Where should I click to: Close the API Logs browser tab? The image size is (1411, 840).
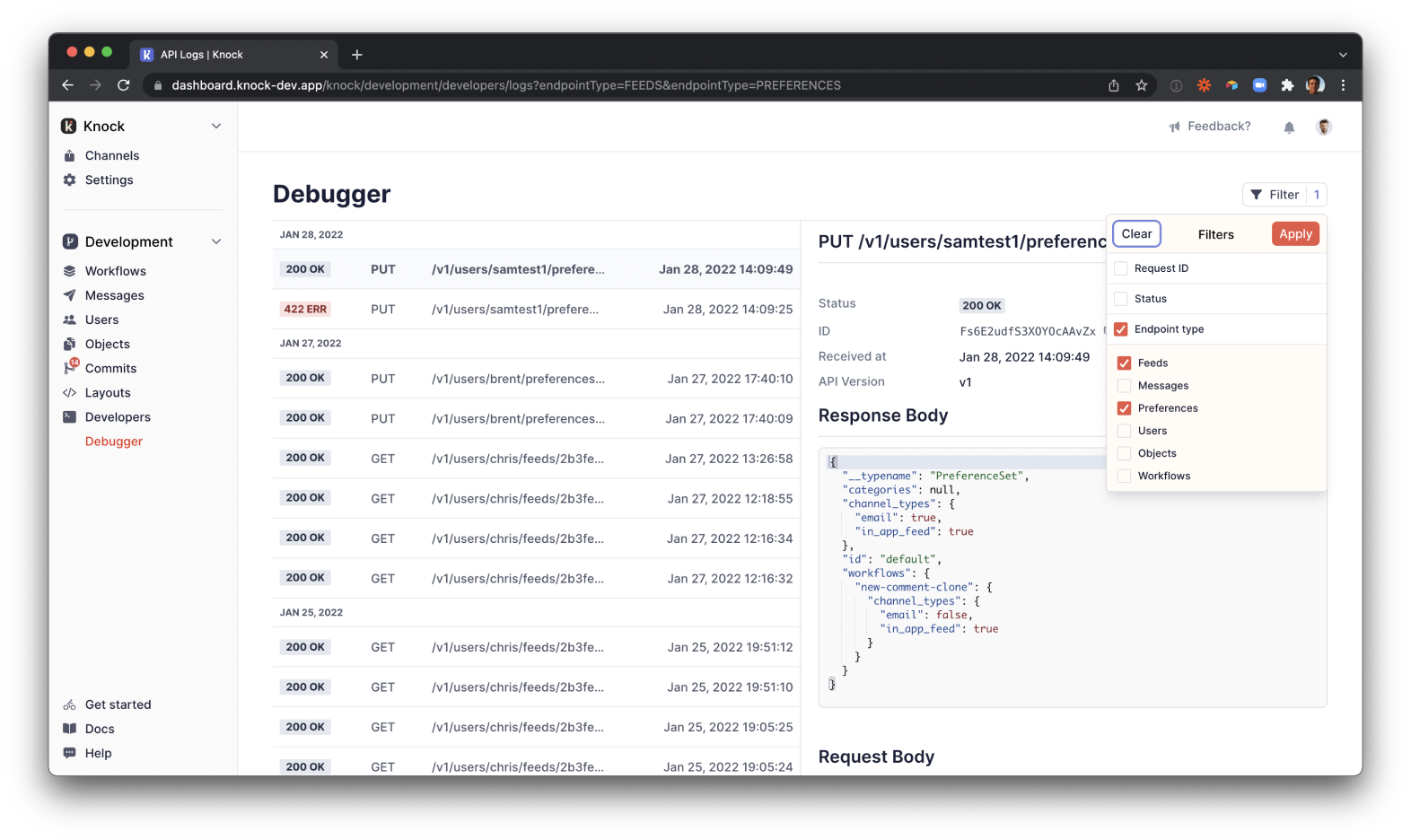coord(324,55)
